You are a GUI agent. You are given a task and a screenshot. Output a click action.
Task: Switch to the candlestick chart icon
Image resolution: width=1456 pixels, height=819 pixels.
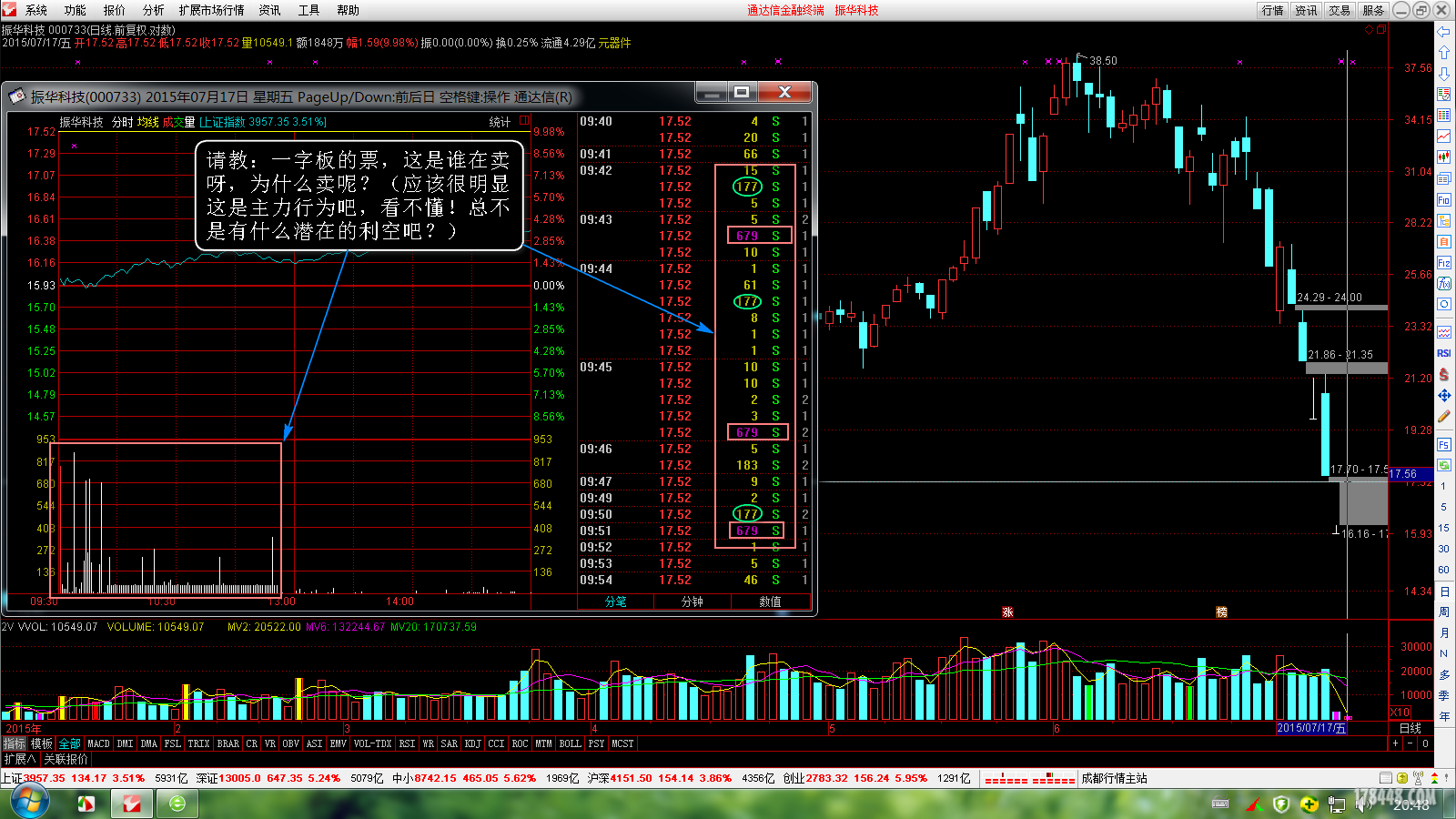click(1444, 157)
